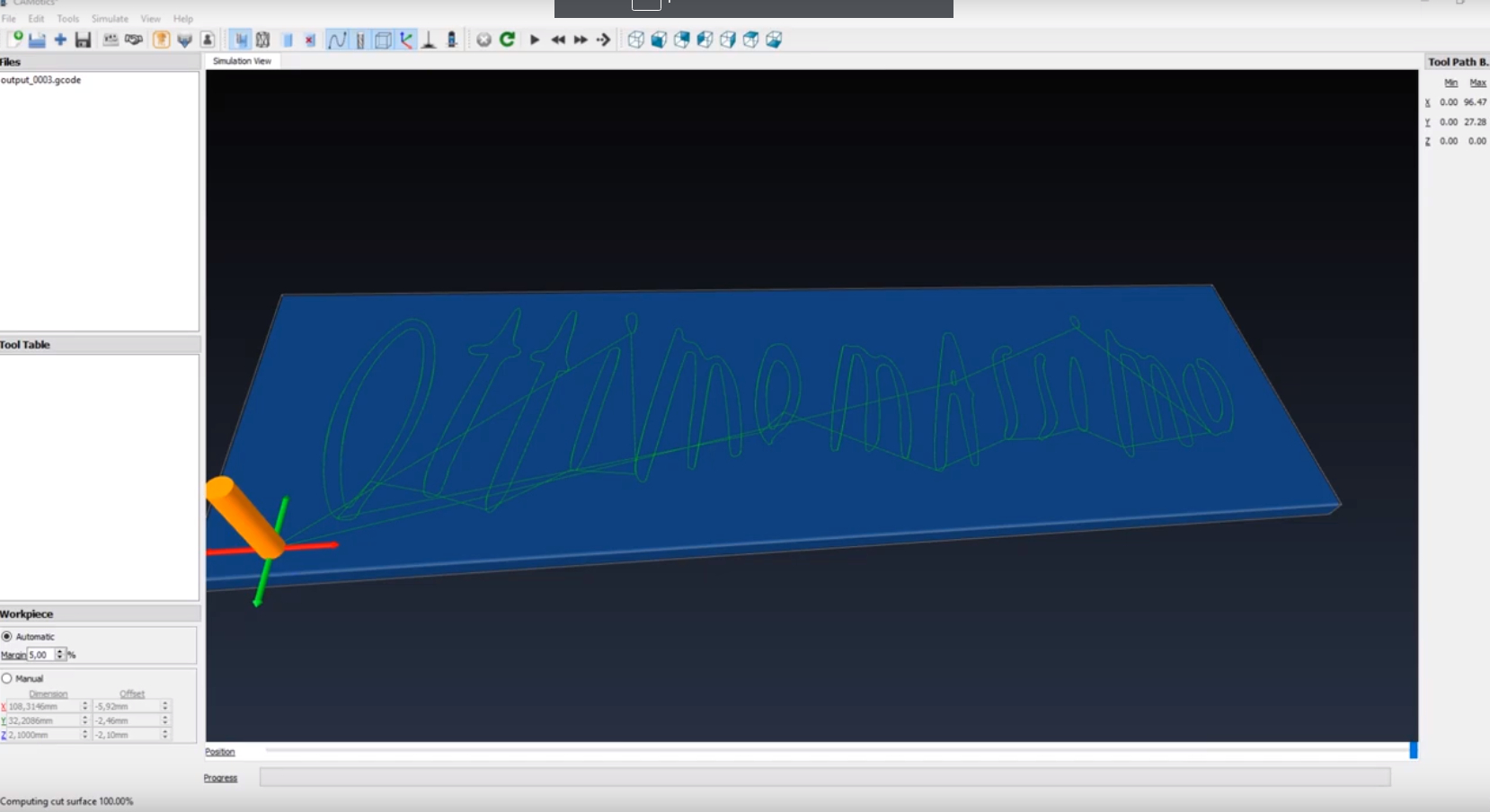Click the Y max value 27.28
Viewport: 1490px width, 812px height.
1475,122
